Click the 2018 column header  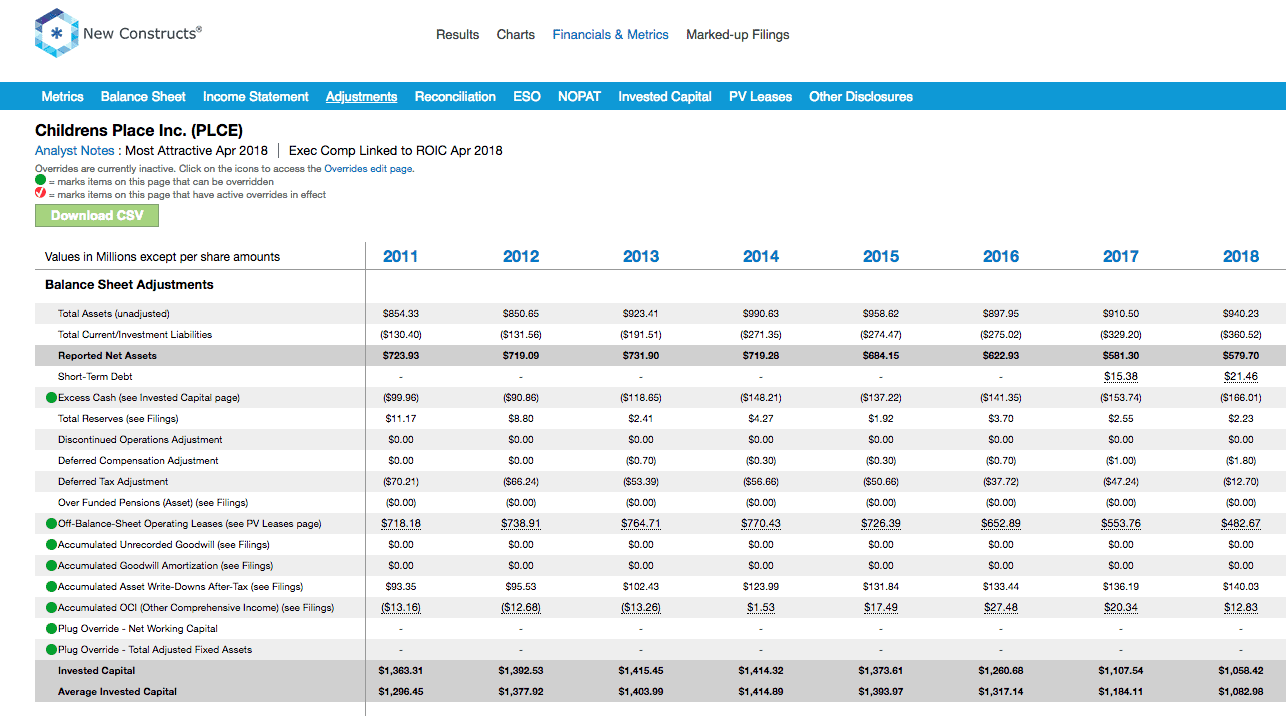coord(1241,257)
